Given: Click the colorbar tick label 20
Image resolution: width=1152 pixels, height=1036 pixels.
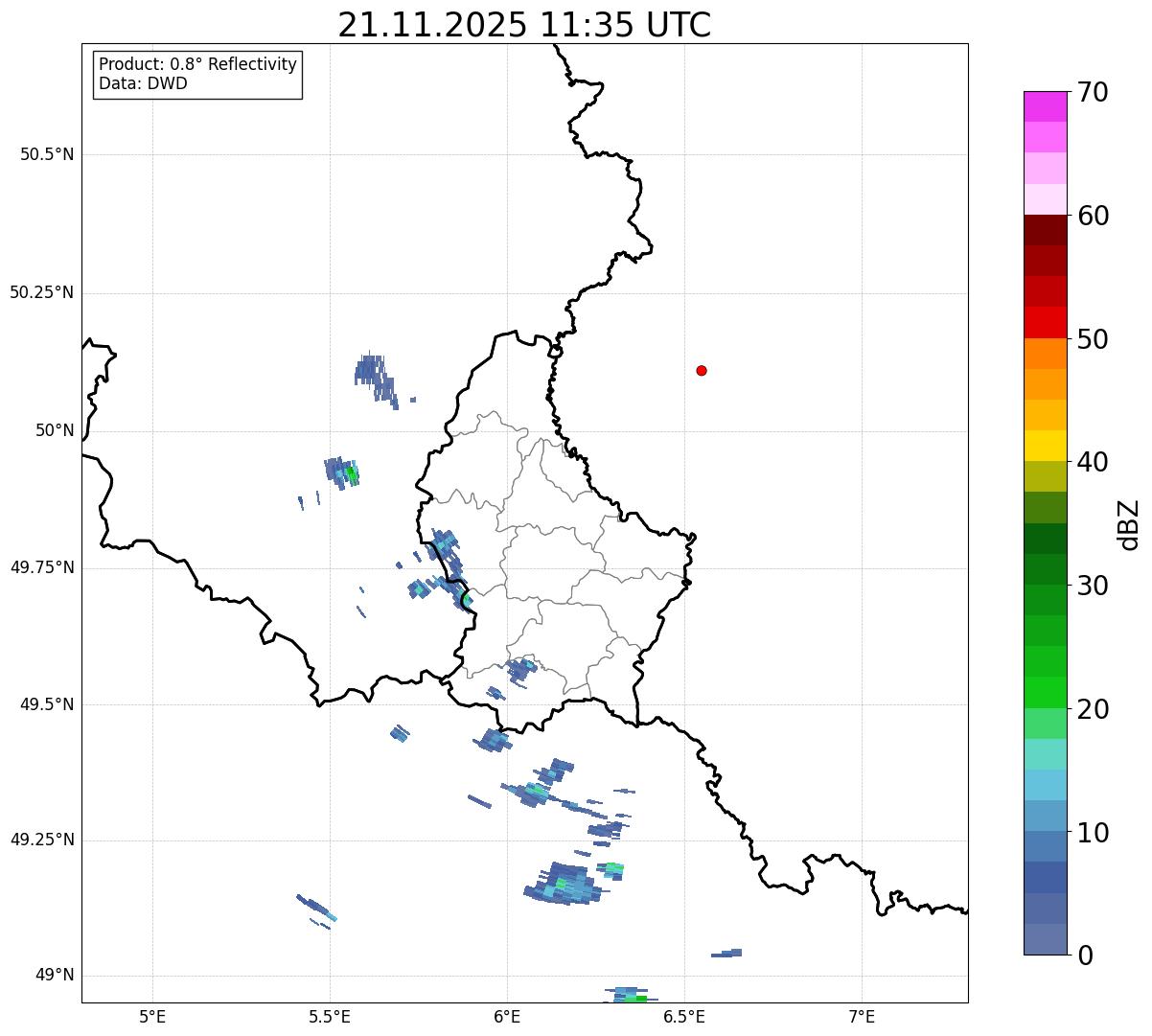Looking at the screenshot, I should 1093,709.
